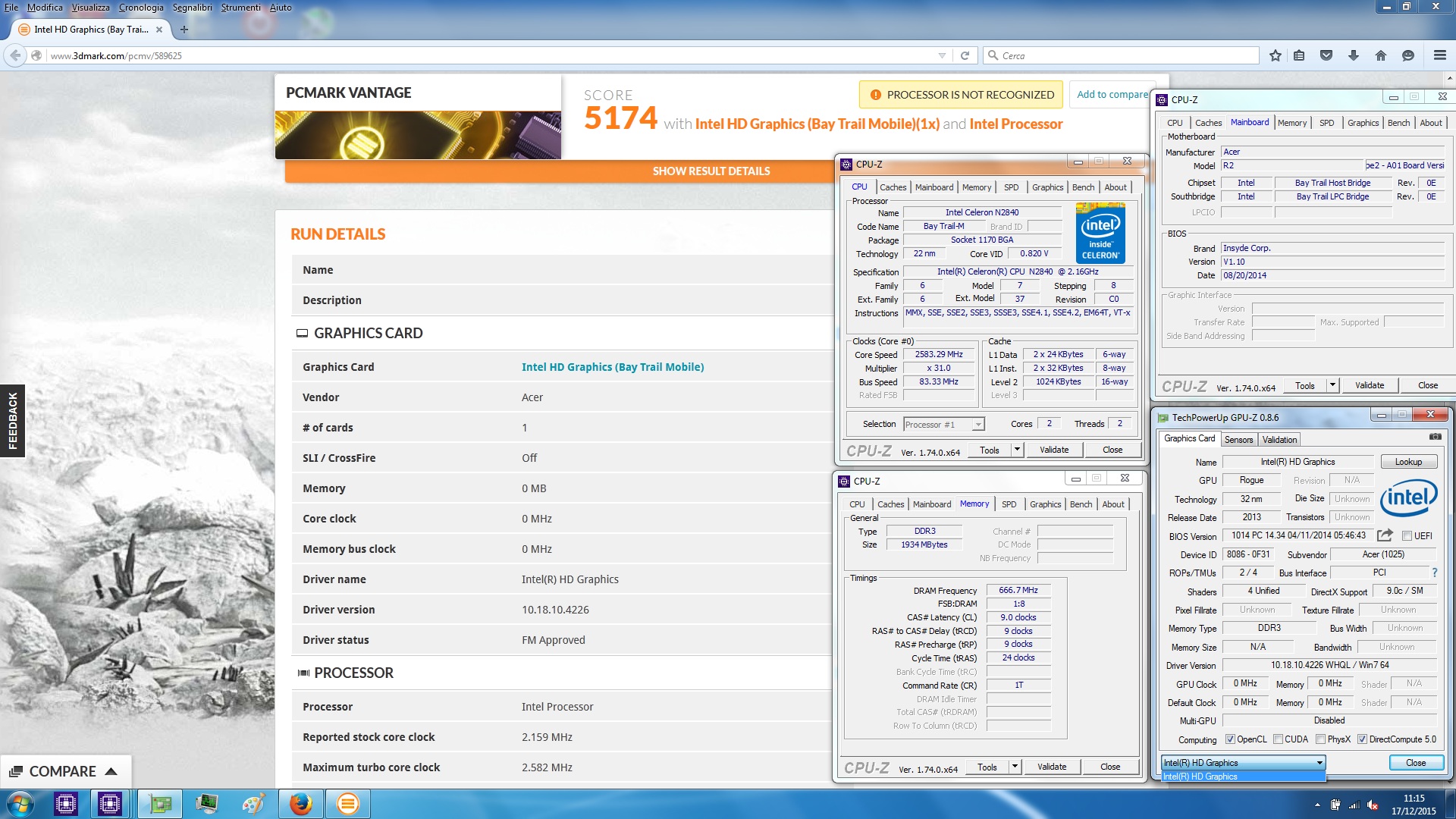Click the clock in the taskbar
This screenshot has height=819, width=1456.
(x=1414, y=805)
